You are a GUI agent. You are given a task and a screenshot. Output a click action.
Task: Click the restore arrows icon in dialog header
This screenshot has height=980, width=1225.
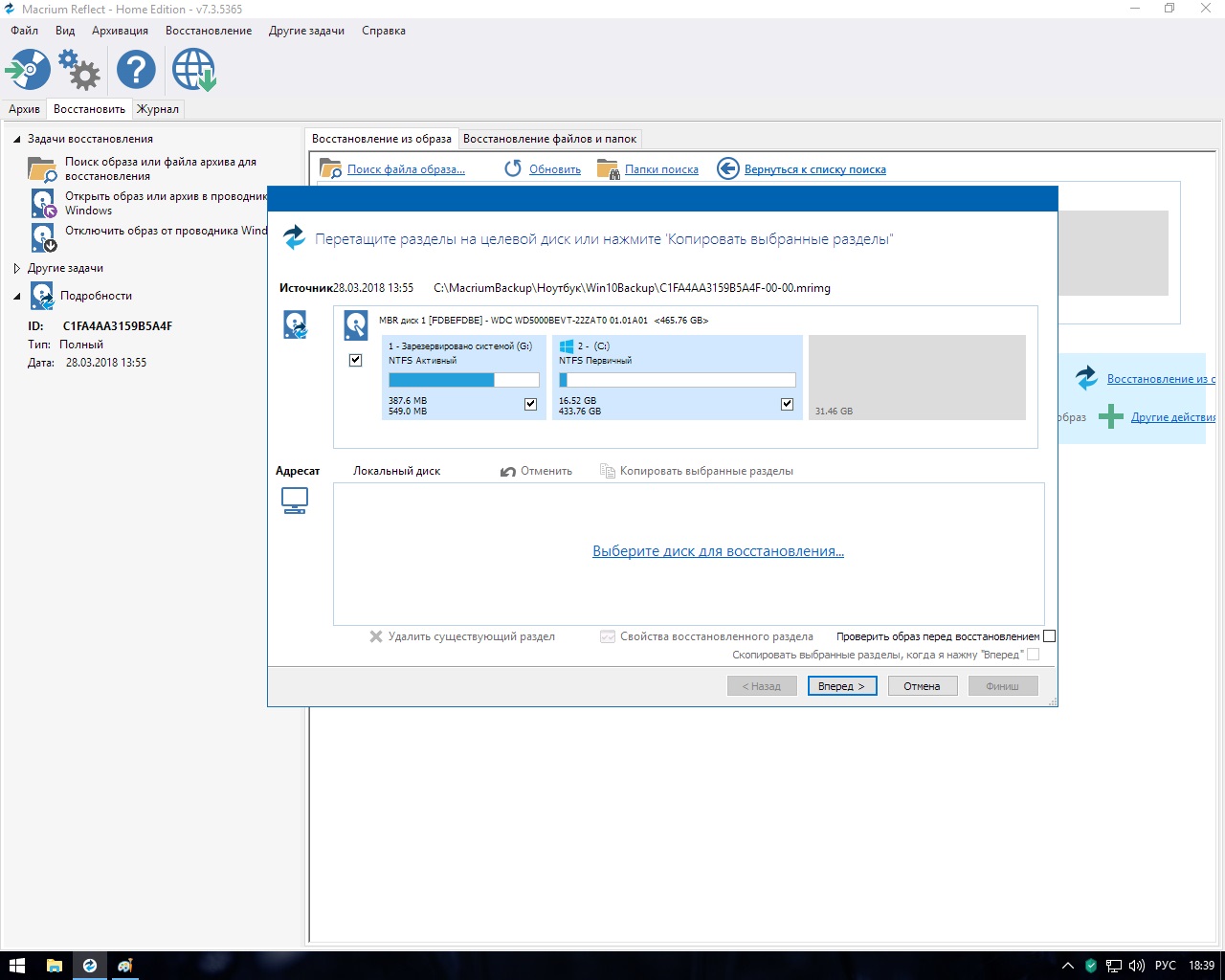(x=294, y=237)
